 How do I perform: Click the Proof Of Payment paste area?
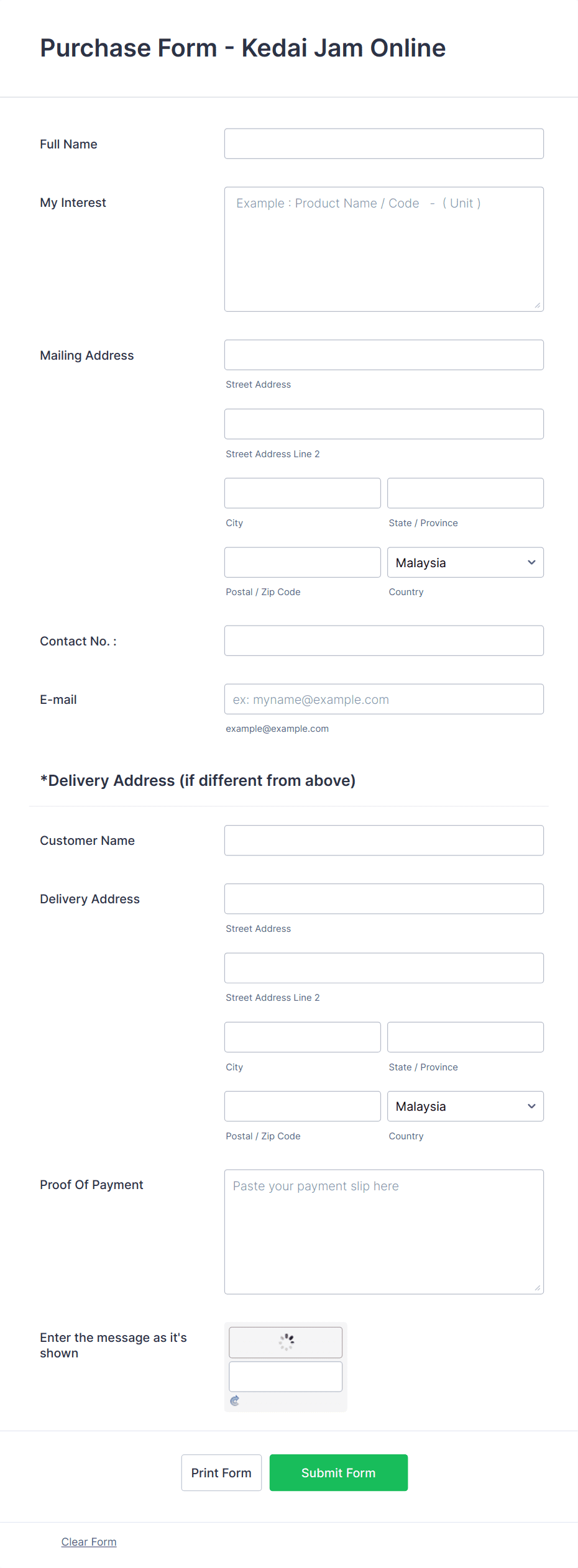tap(383, 1230)
